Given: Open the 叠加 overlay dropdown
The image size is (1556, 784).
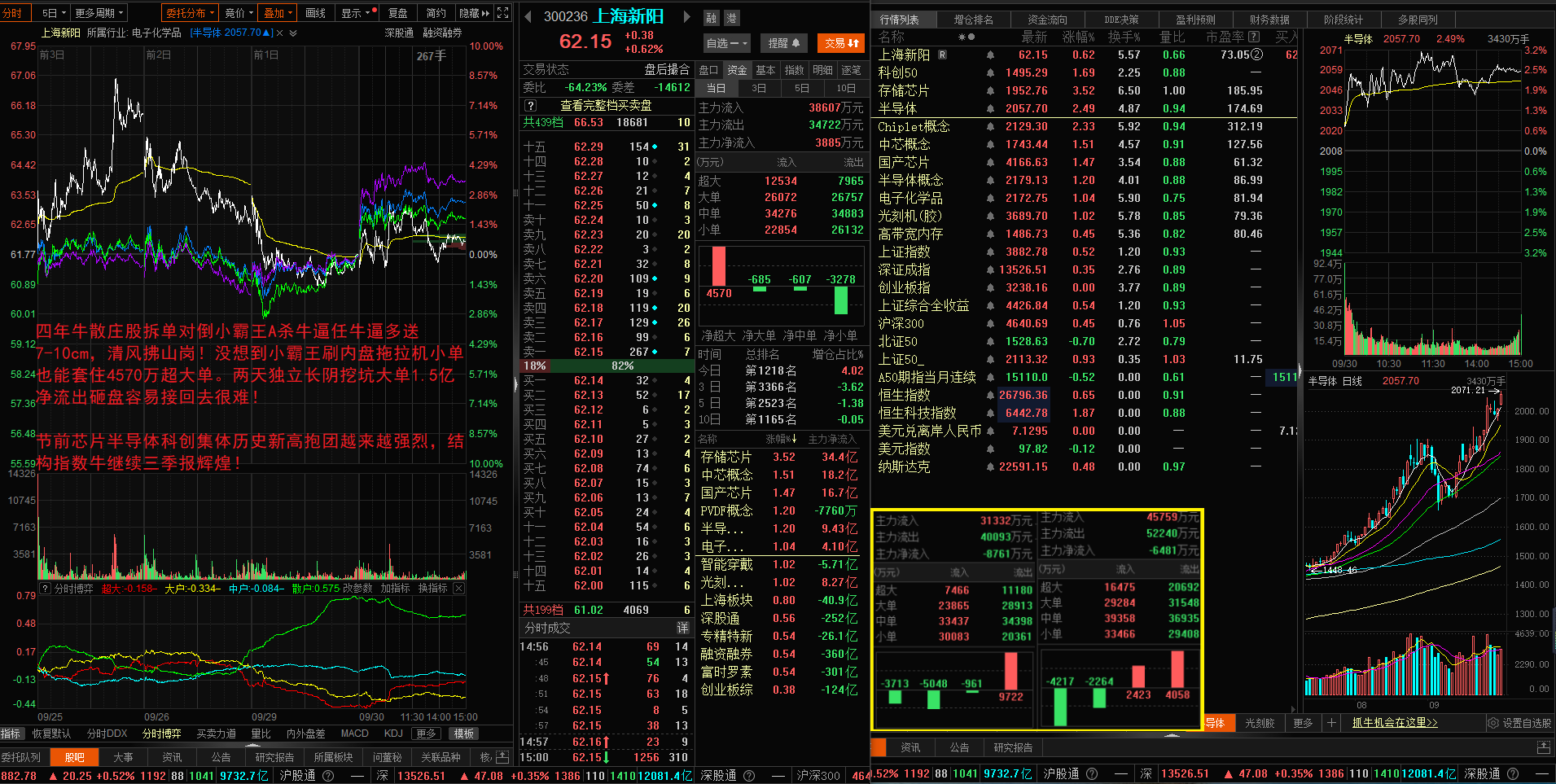Looking at the screenshot, I should coord(278,13).
